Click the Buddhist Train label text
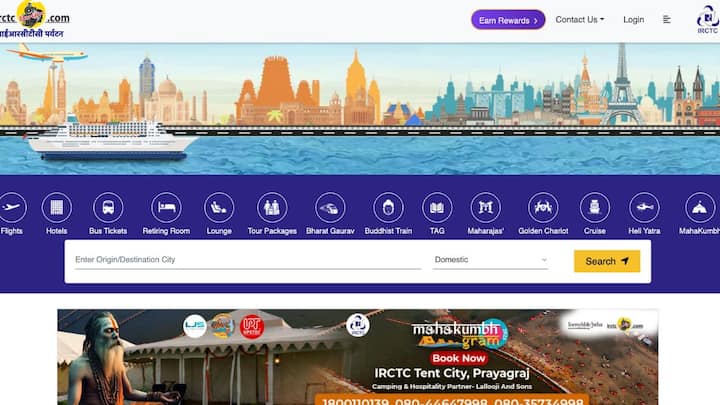Image resolution: width=720 pixels, height=405 pixels. pyautogui.click(x=388, y=231)
